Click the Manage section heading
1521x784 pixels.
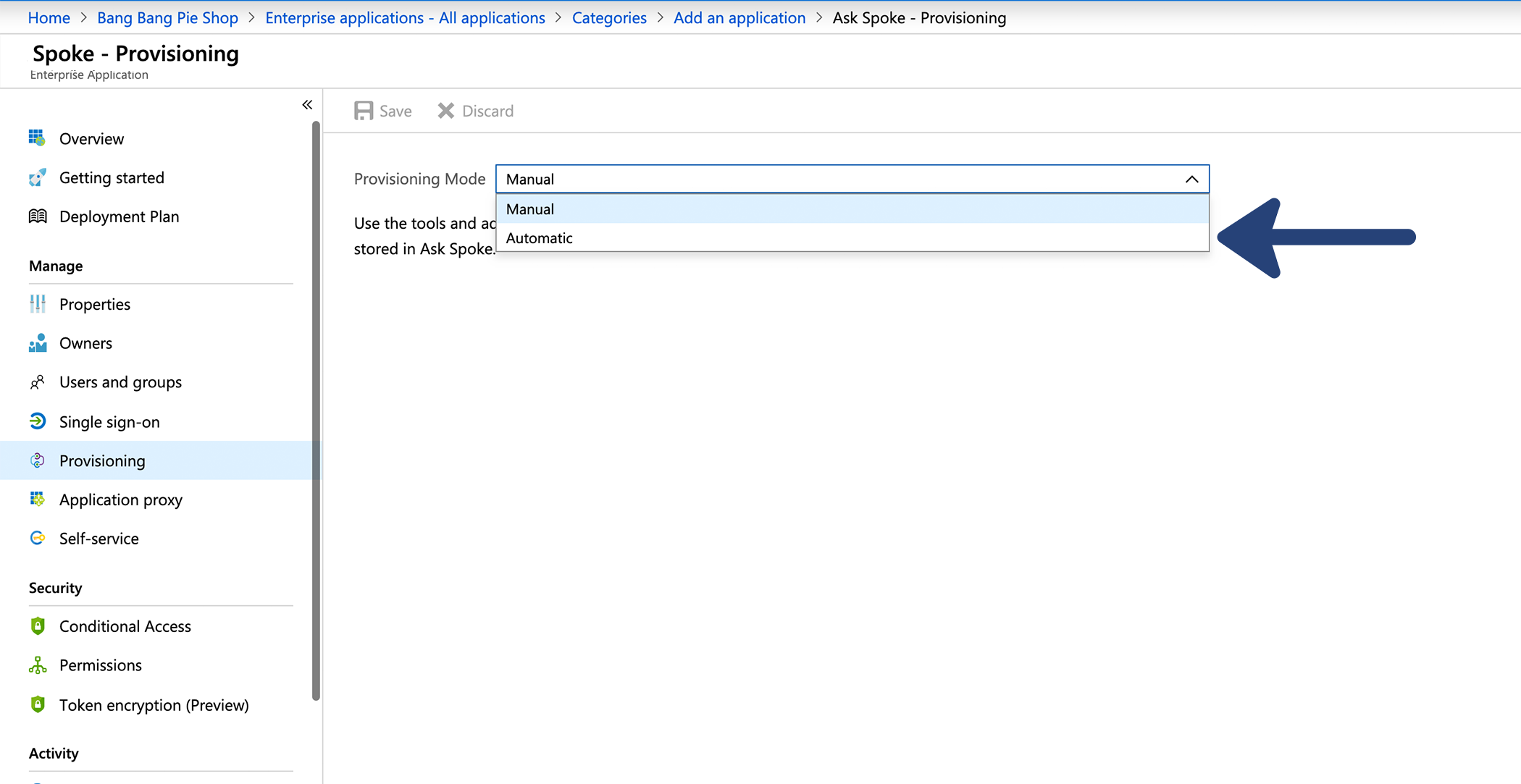tap(56, 266)
